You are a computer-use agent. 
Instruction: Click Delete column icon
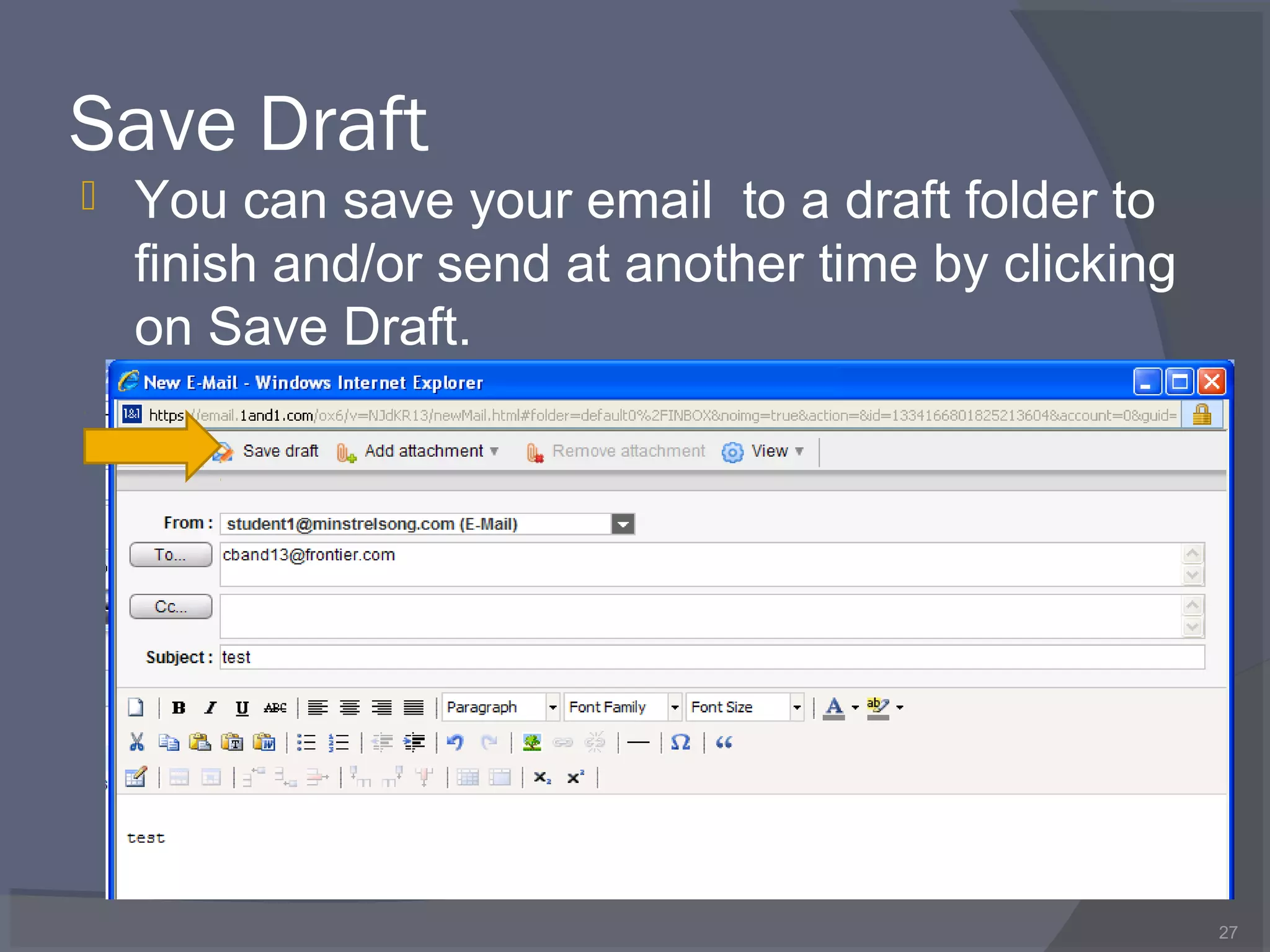coord(425,777)
